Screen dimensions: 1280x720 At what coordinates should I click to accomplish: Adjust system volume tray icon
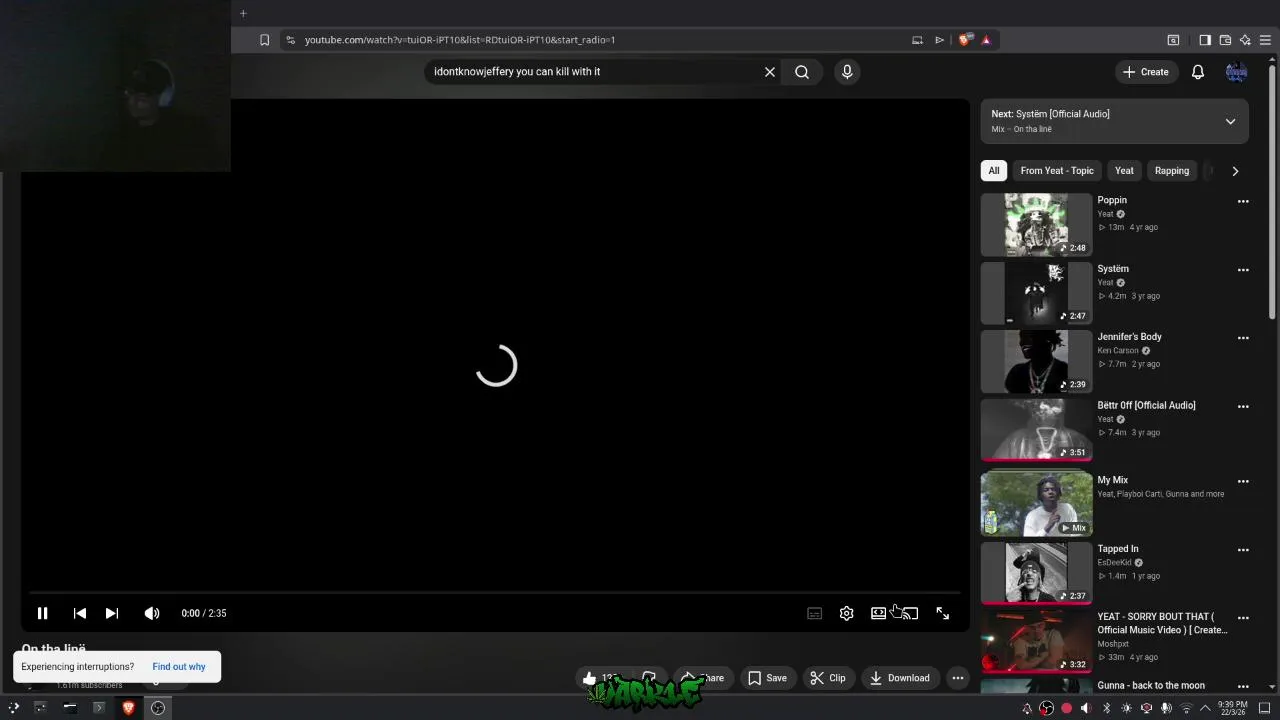(x=1086, y=708)
